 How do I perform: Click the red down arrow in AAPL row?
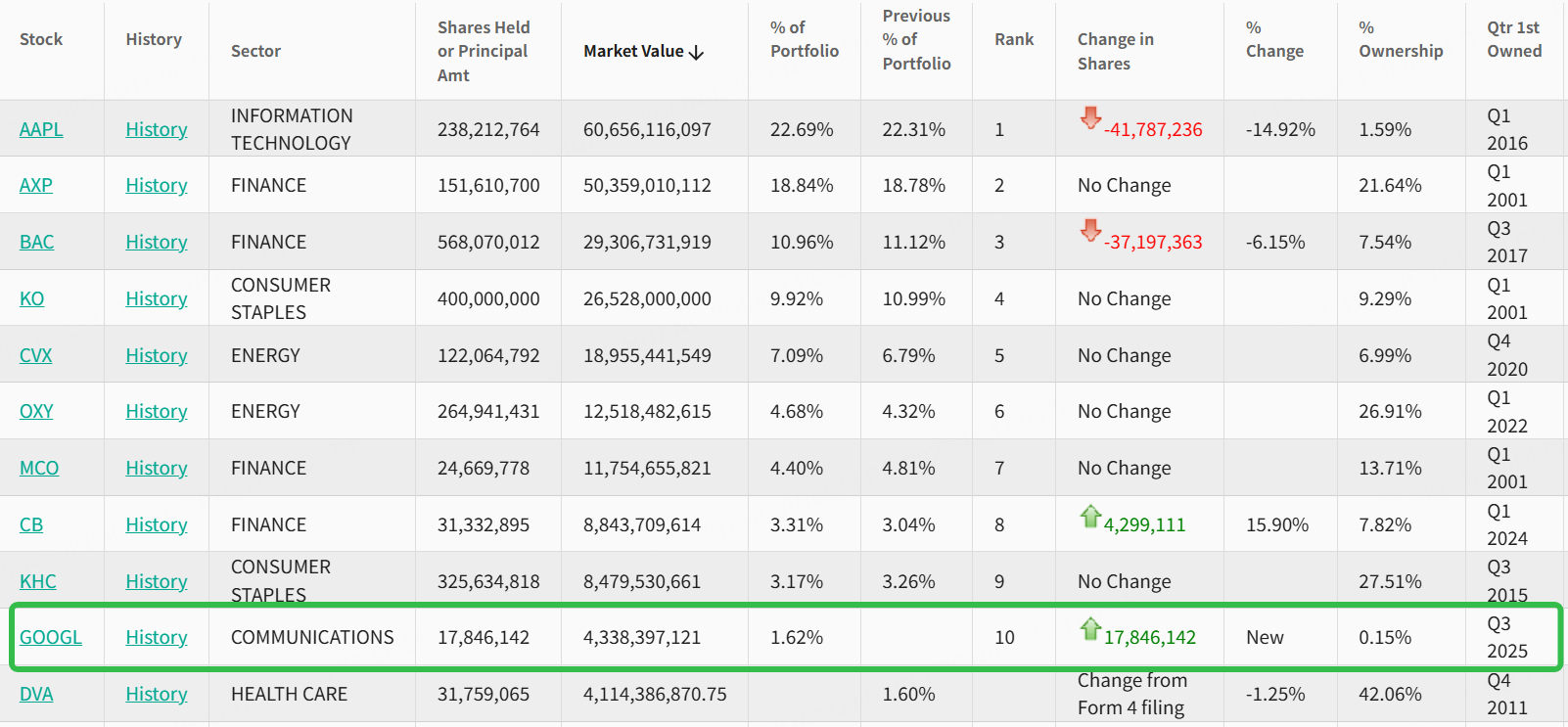point(1089,118)
